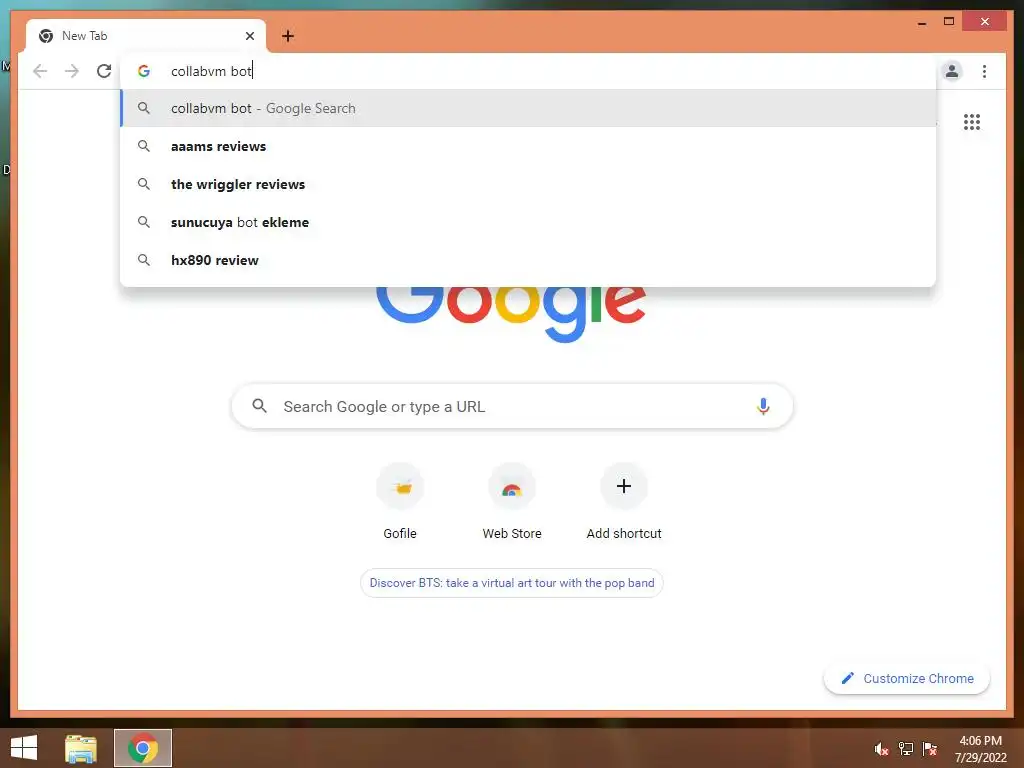
Task: Close the New Tab tab
Action: coord(249,36)
